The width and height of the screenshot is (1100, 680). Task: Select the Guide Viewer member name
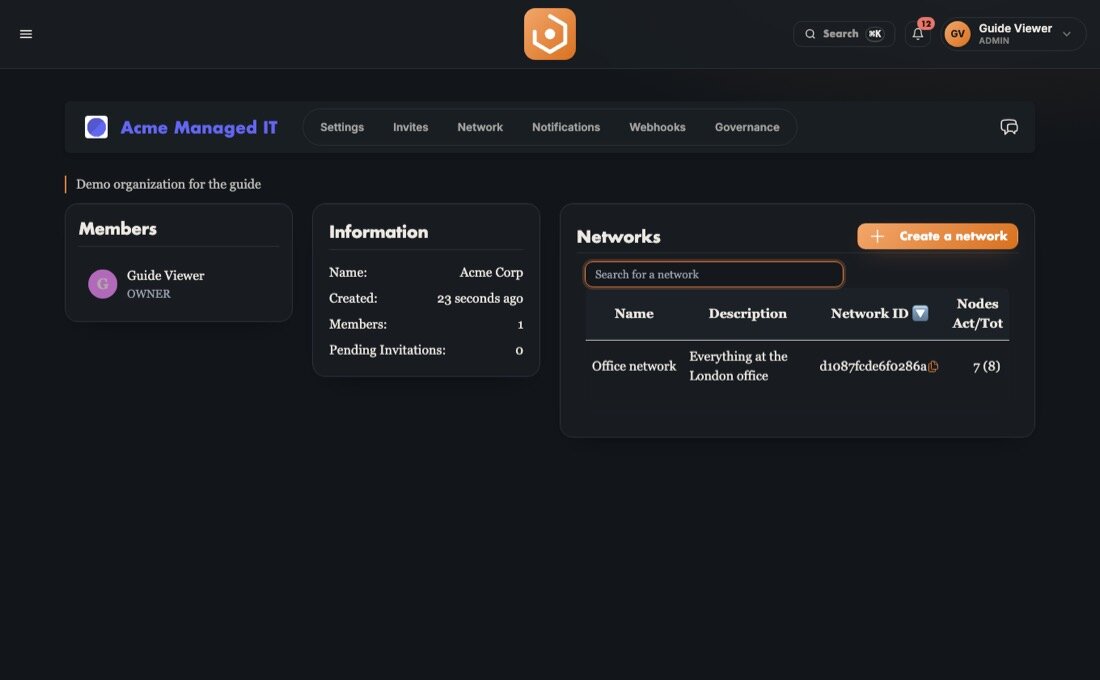[166, 276]
